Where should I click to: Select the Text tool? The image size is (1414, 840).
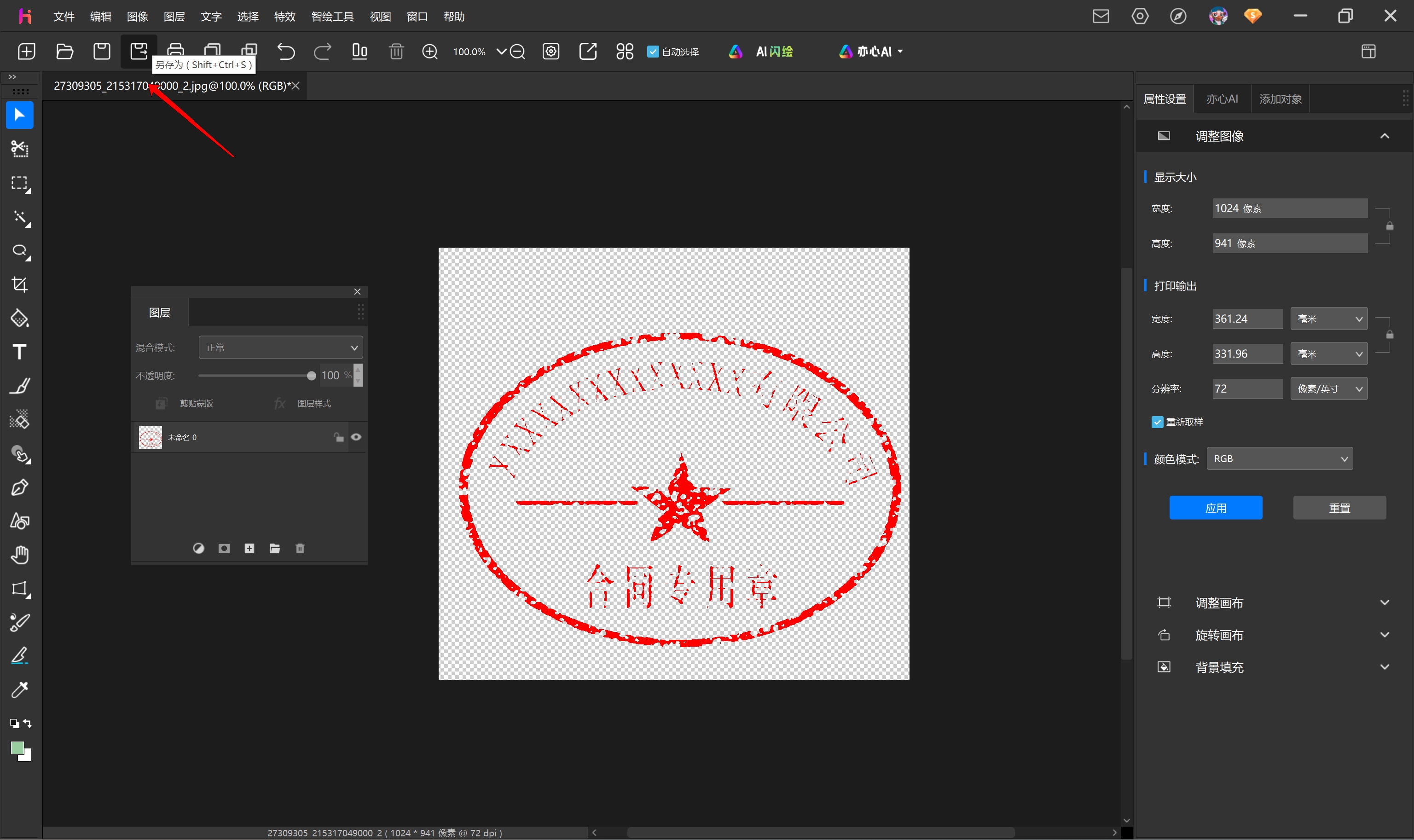20,352
